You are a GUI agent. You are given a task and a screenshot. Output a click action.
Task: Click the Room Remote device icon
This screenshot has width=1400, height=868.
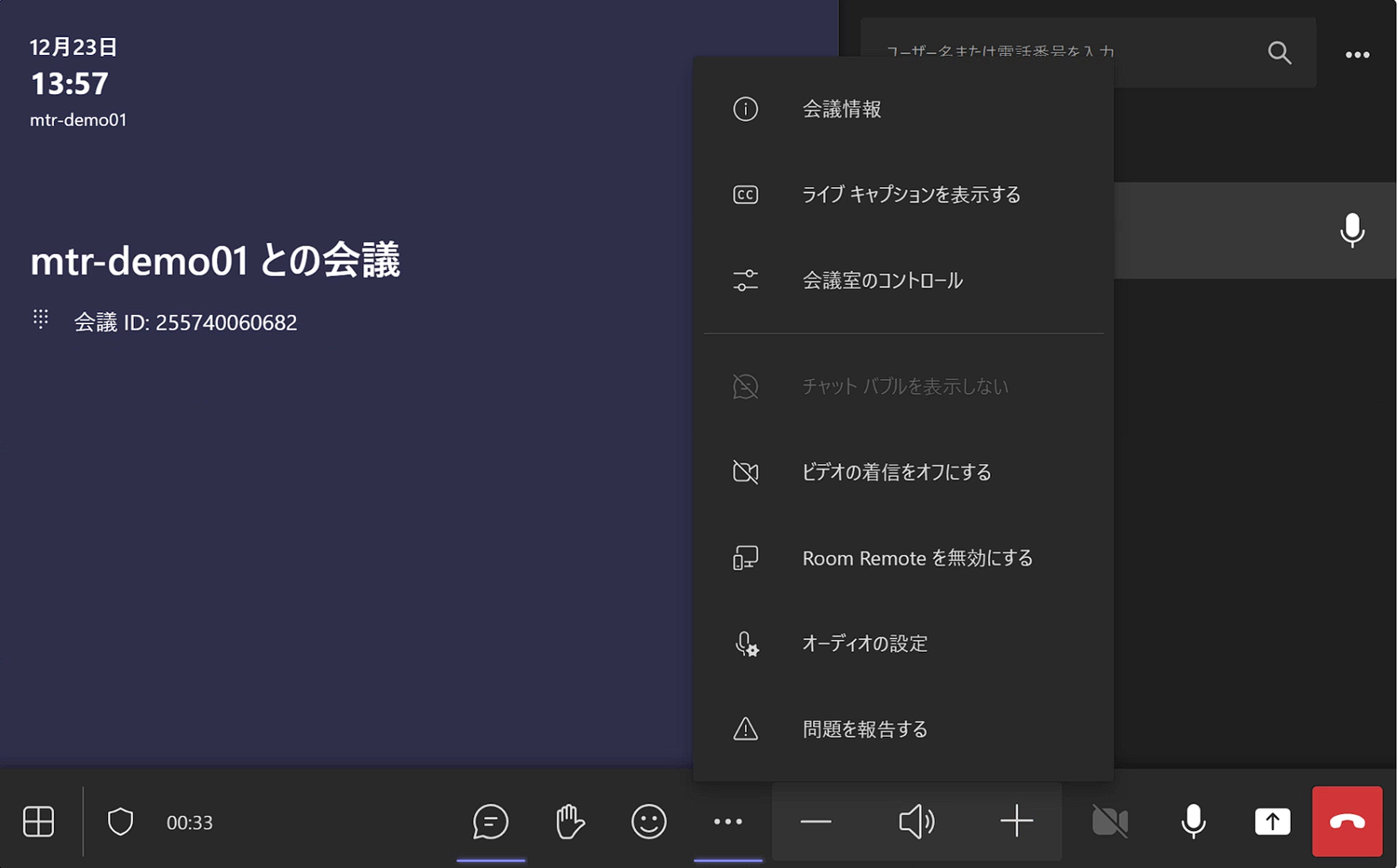(x=746, y=557)
